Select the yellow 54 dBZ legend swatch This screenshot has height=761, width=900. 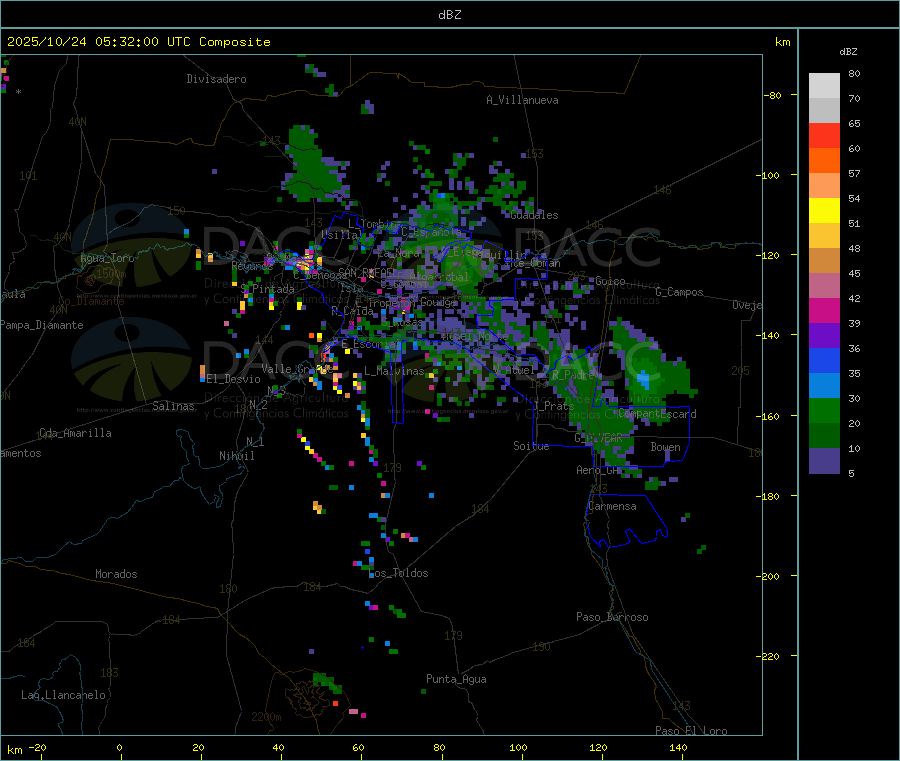pyautogui.click(x=824, y=211)
